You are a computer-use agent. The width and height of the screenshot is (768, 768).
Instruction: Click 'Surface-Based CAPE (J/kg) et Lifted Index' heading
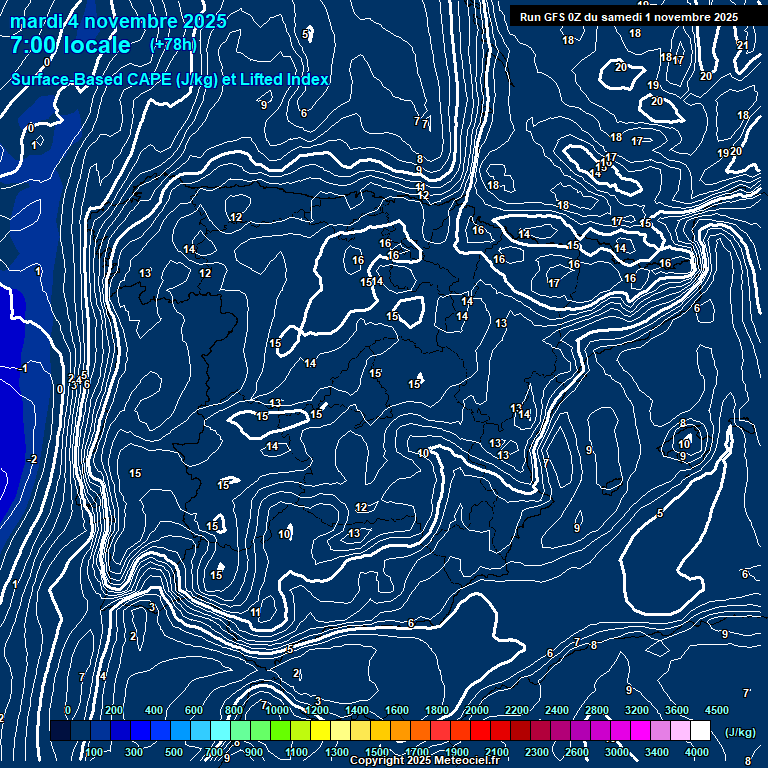click(170, 79)
